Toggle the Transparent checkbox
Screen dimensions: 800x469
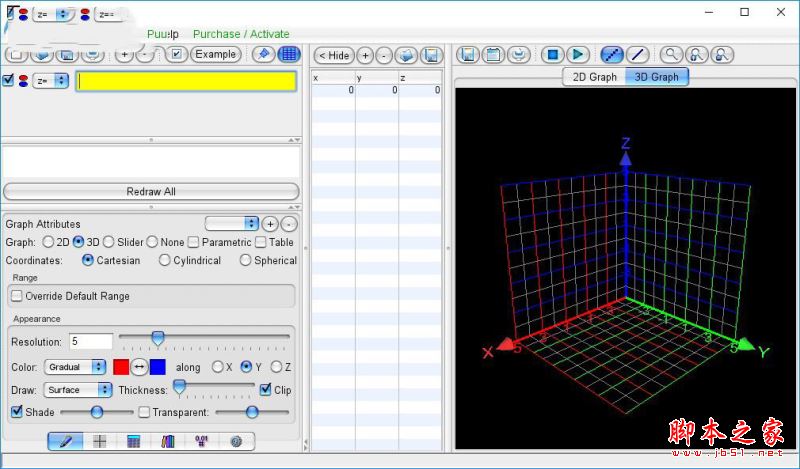pos(144,412)
